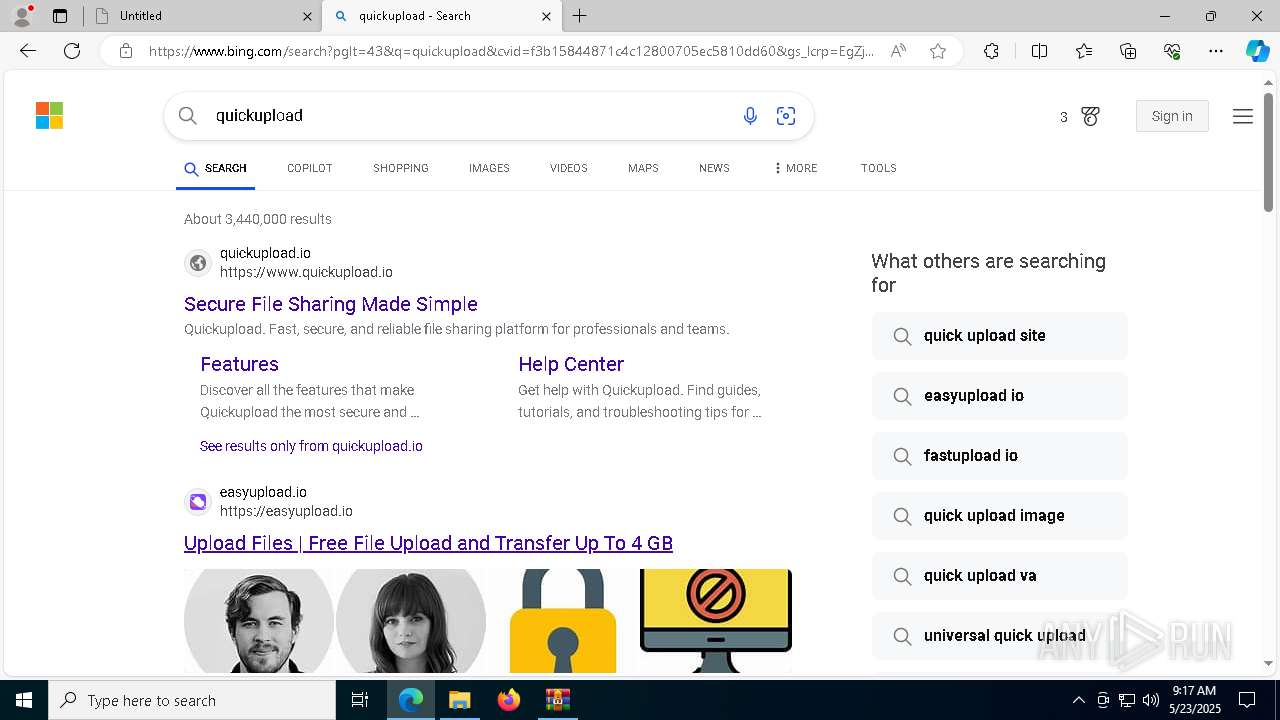Open the Rewards medal icon
This screenshot has width=1280, height=720.
pos(1090,117)
